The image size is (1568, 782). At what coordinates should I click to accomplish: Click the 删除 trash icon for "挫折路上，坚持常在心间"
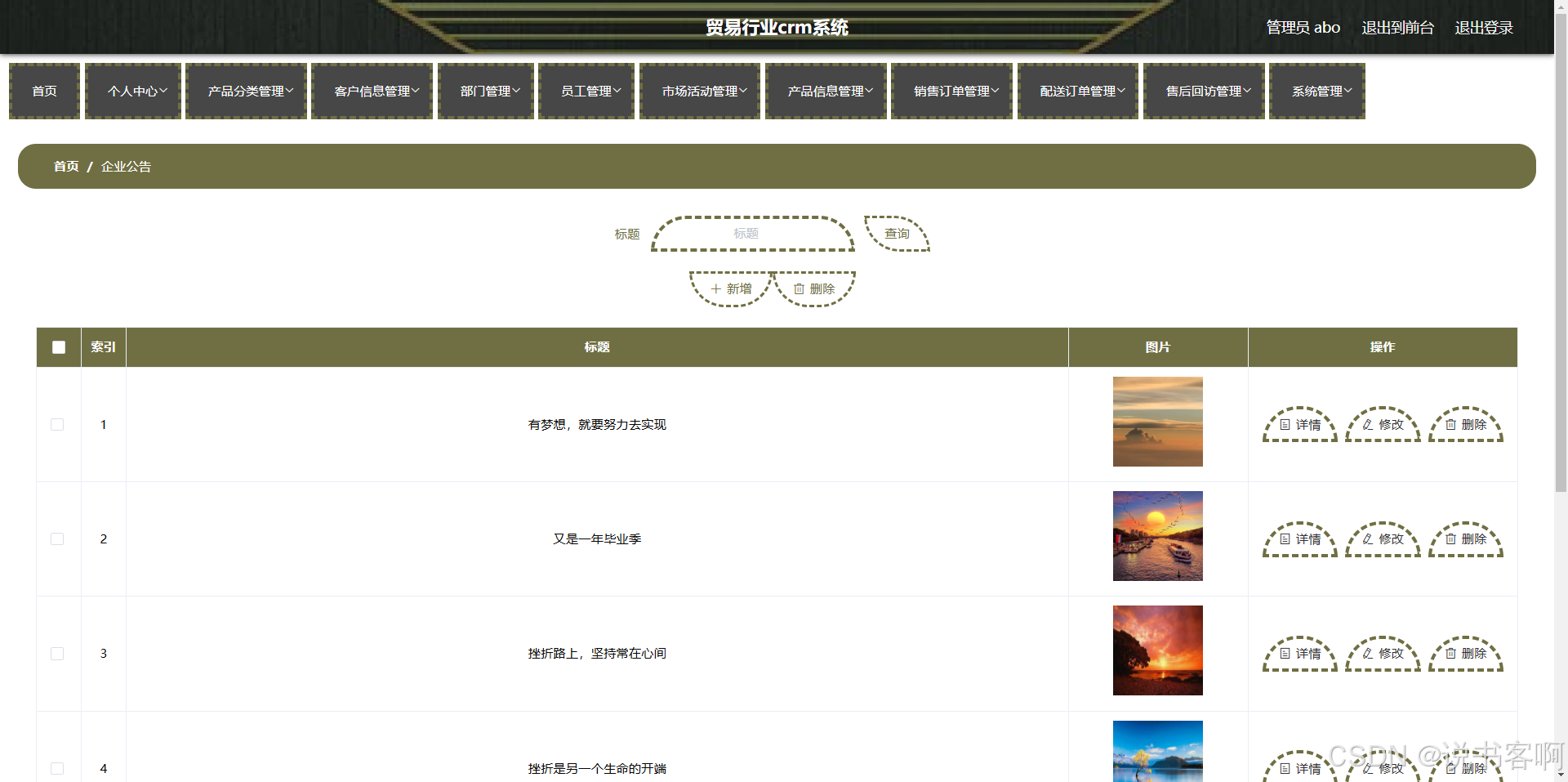pos(1451,654)
